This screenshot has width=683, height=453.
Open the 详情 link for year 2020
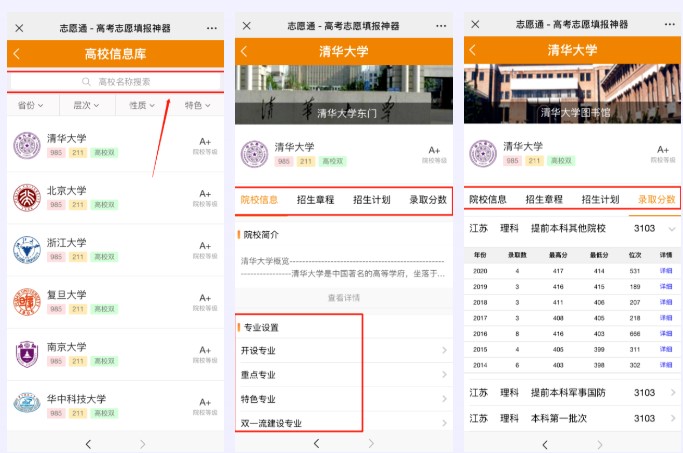pyautogui.click(x=666, y=271)
